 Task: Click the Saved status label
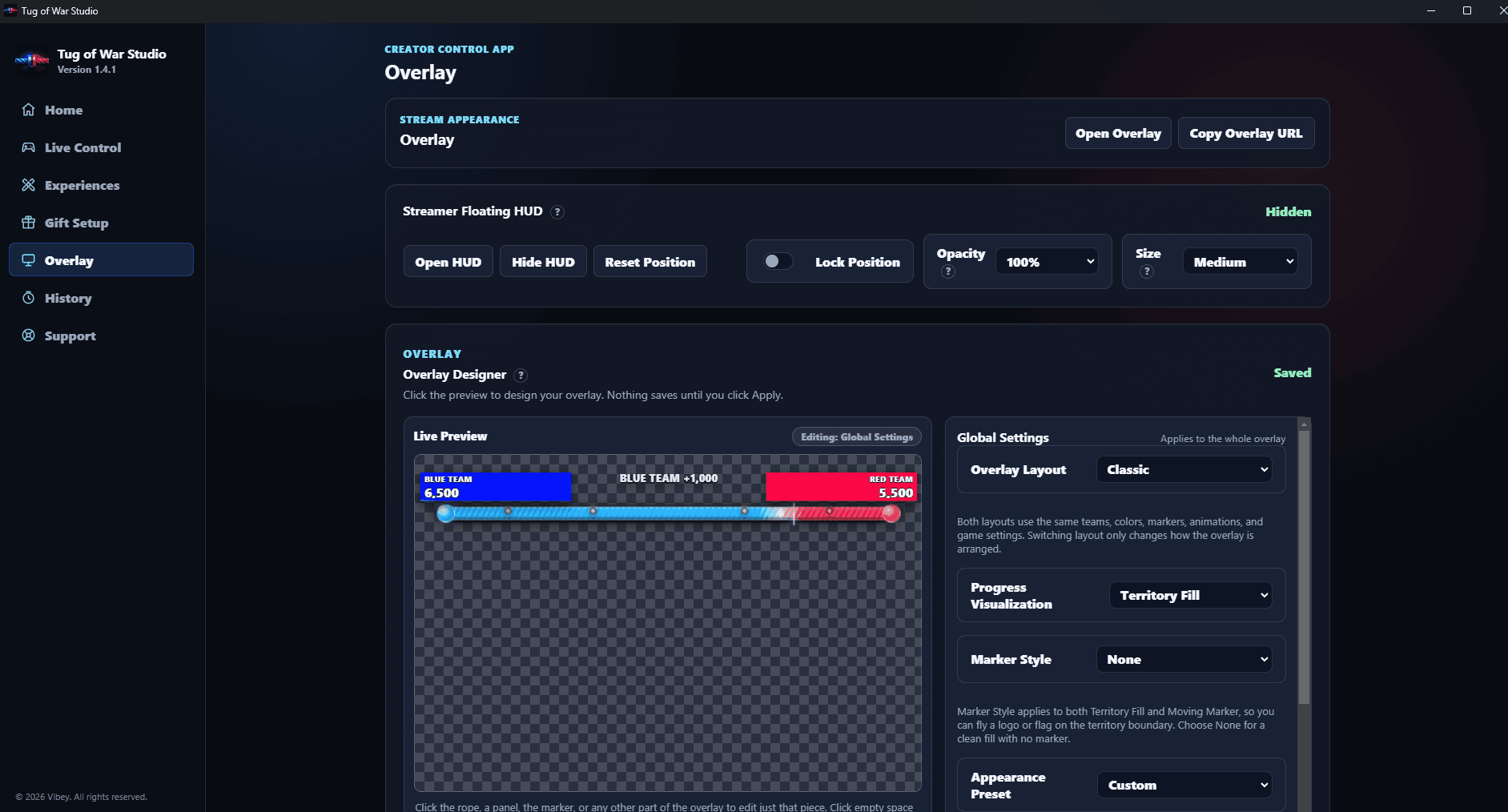point(1293,373)
